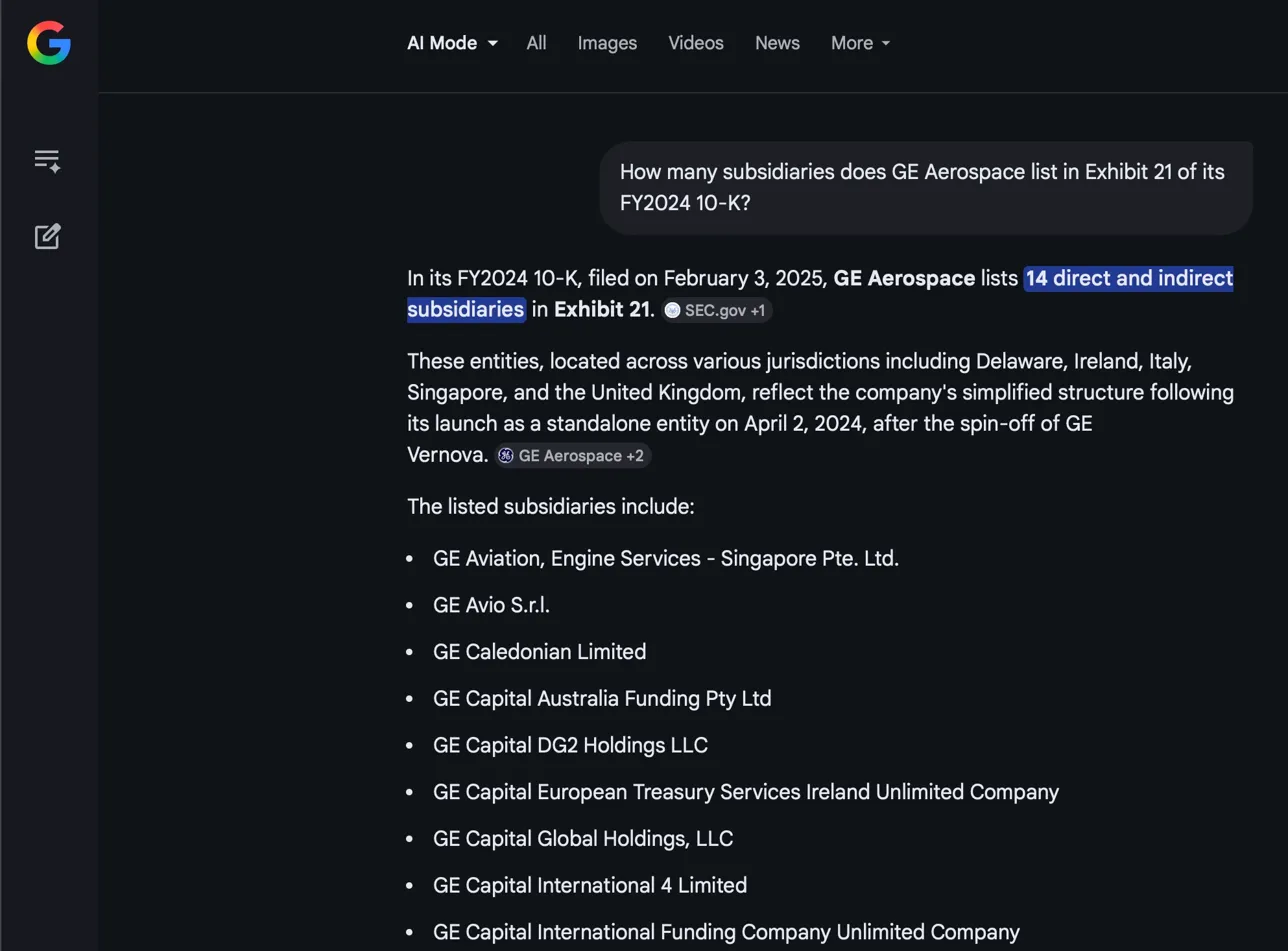
Task: Start a new chat with the compose icon
Action: click(x=46, y=237)
